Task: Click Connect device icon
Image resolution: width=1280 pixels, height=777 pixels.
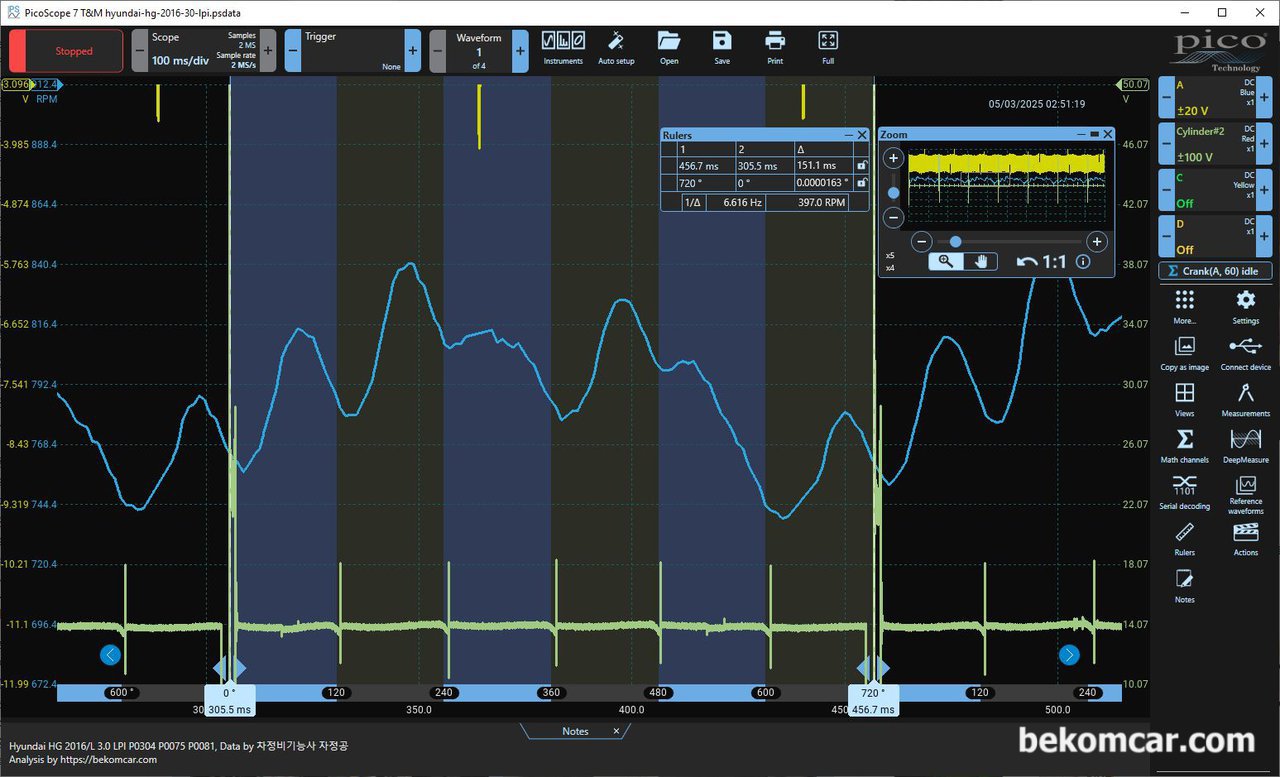Action: click(1245, 353)
